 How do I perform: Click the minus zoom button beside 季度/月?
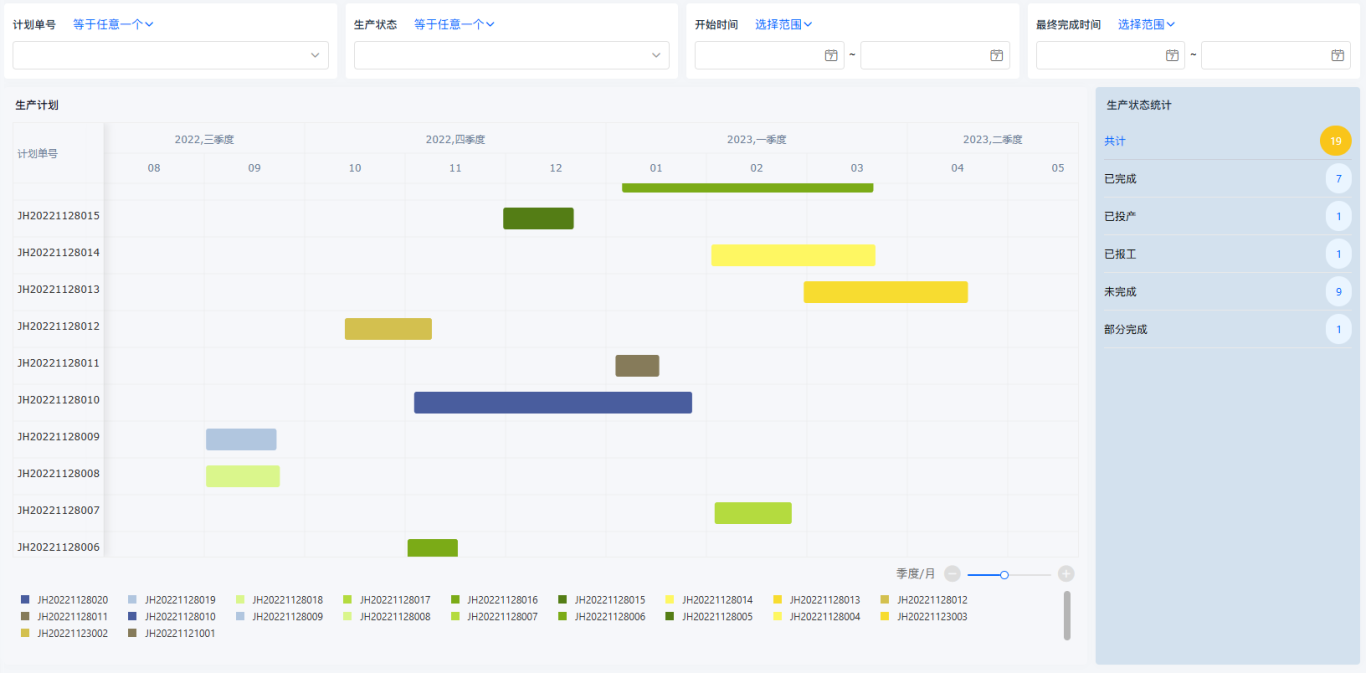(952, 574)
